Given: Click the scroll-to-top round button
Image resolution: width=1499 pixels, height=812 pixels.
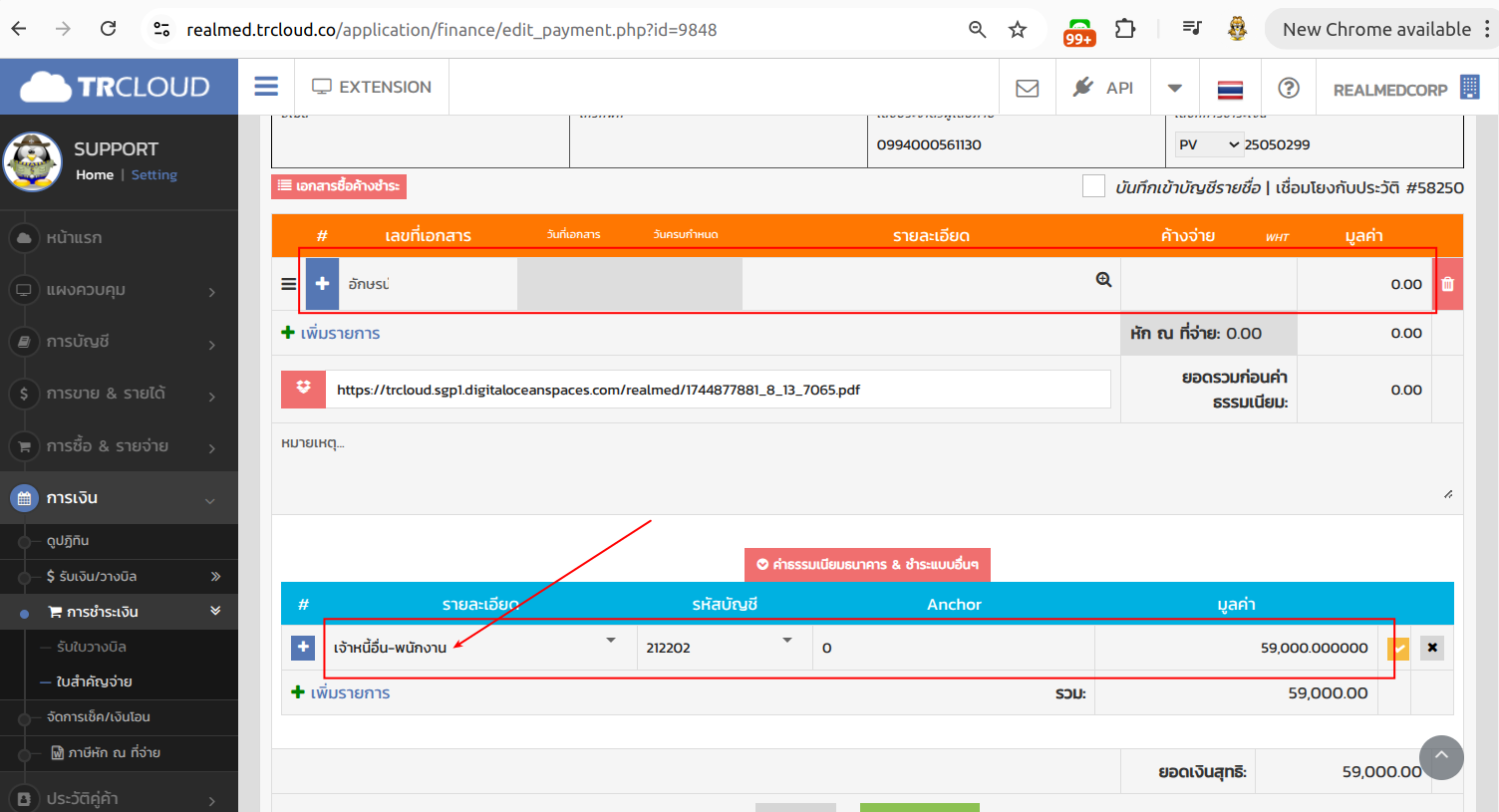Looking at the screenshot, I should point(1441,757).
